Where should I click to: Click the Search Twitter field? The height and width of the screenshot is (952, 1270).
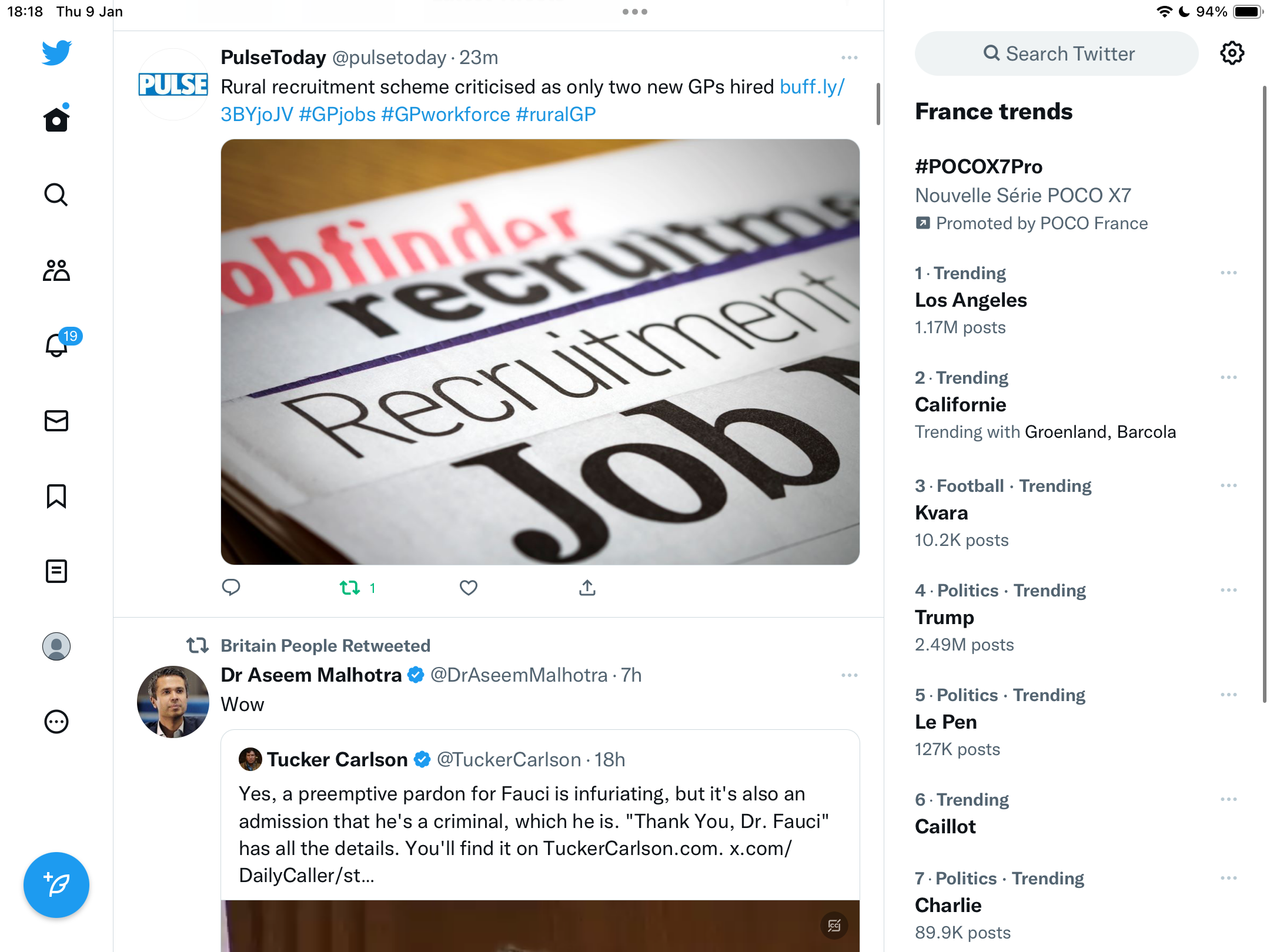click(1057, 53)
